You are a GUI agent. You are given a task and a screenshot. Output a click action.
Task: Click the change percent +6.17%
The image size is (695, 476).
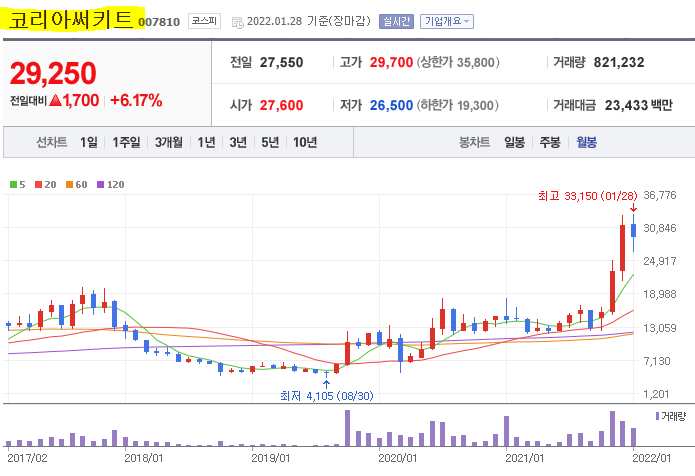coord(136,101)
